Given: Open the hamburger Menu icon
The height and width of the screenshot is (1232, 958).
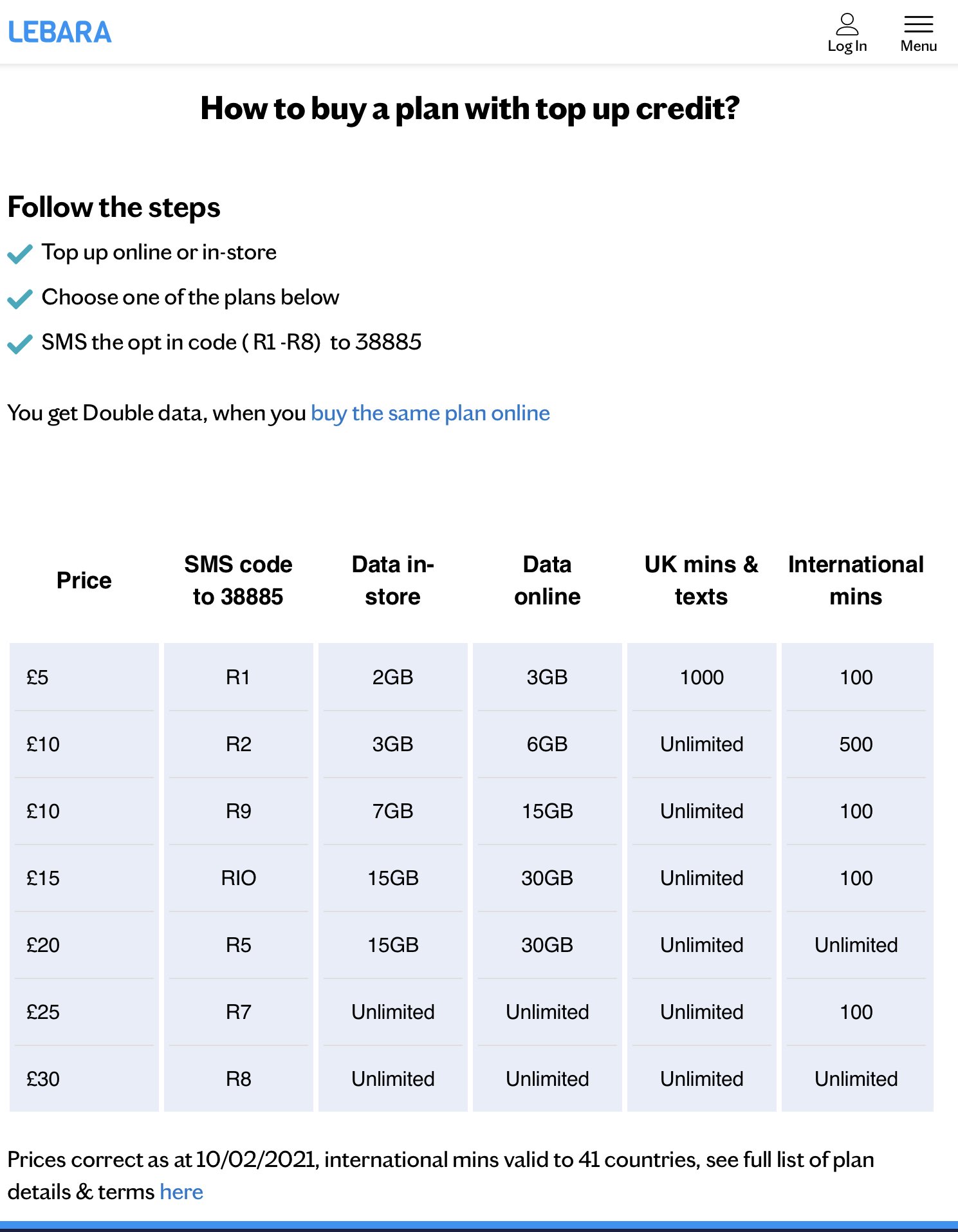Looking at the screenshot, I should point(918,33).
